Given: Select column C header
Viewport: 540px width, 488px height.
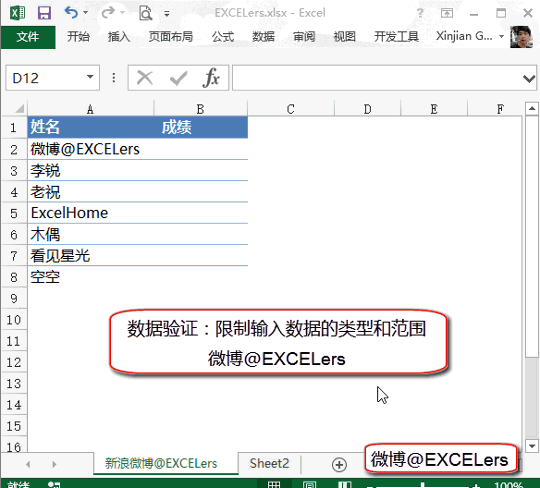Looking at the screenshot, I should 291,109.
